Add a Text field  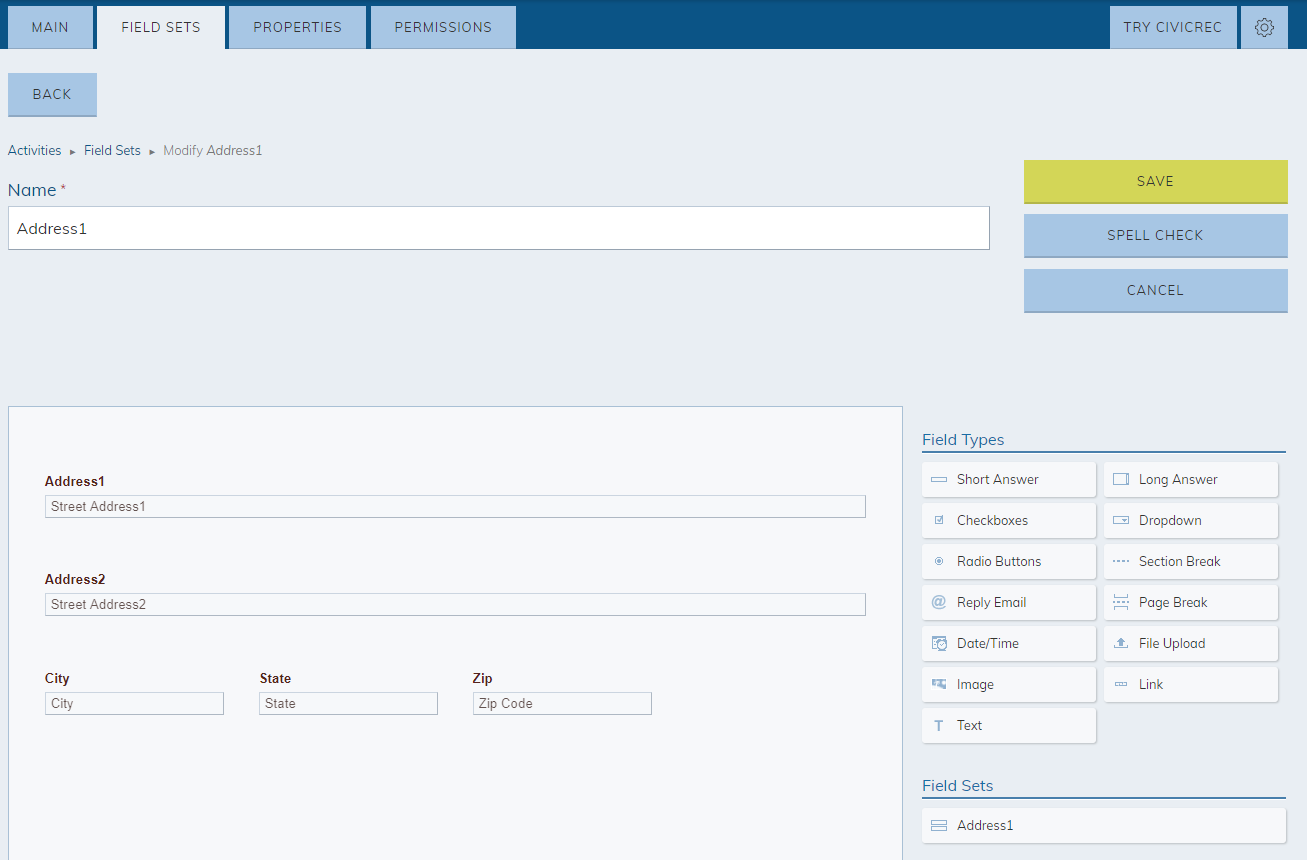pos(1009,726)
